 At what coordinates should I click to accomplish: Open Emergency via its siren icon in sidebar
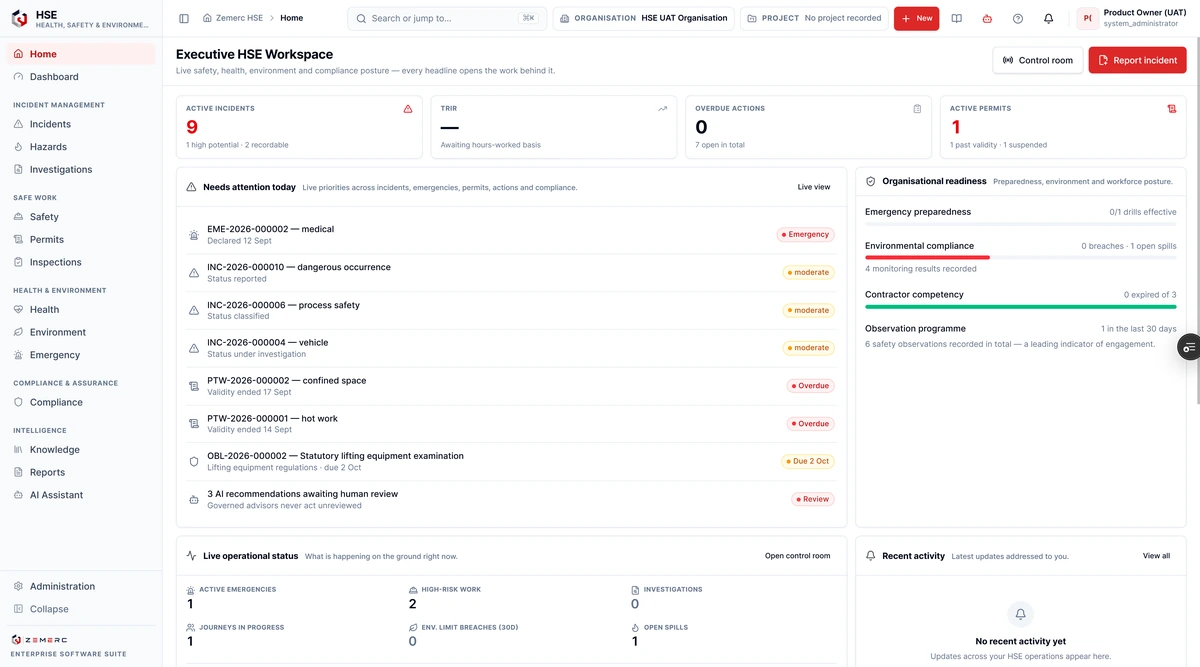coord(19,355)
